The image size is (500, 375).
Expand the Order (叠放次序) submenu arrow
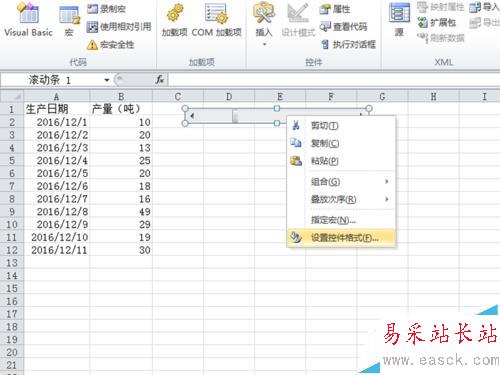point(387,199)
